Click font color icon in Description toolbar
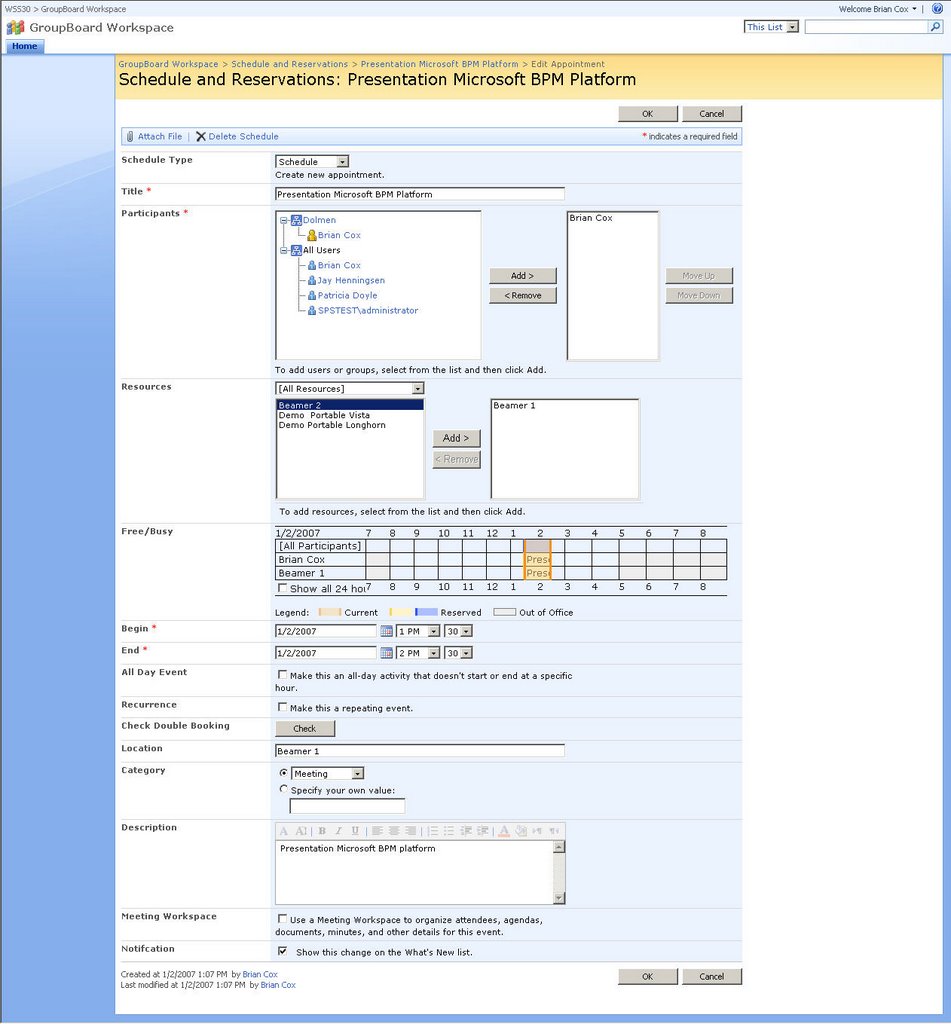 (504, 831)
